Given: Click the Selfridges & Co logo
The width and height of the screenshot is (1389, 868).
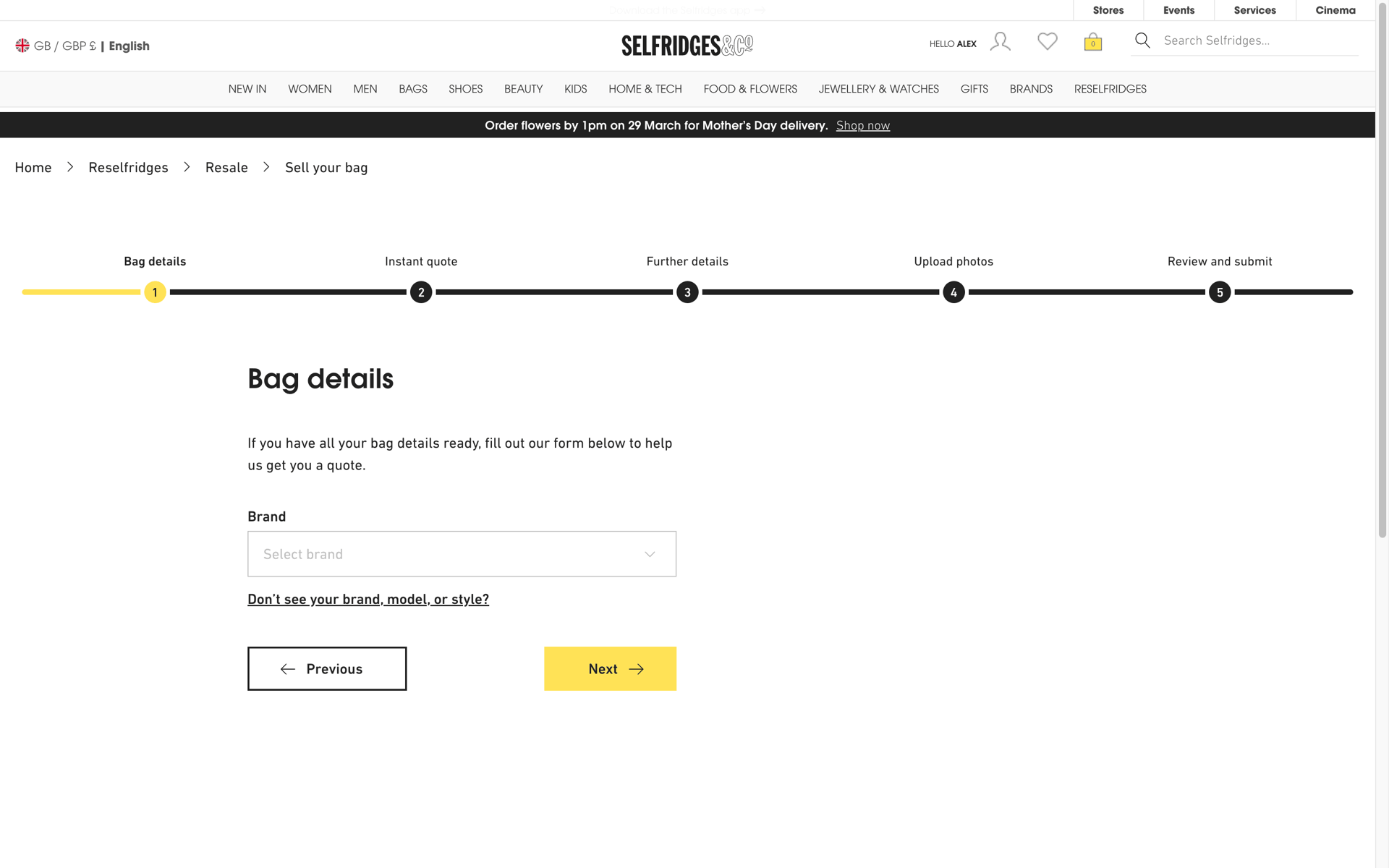Looking at the screenshot, I should [687, 46].
